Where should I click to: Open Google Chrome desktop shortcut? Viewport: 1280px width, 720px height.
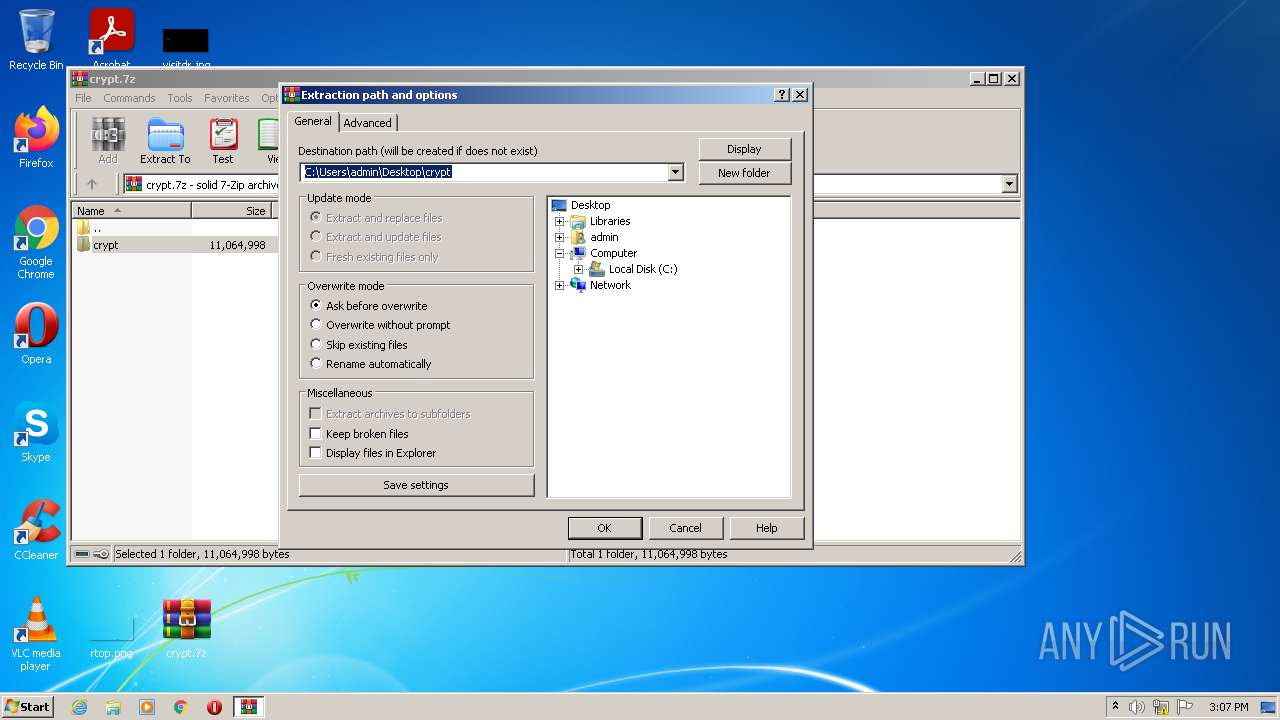click(36, 243)
